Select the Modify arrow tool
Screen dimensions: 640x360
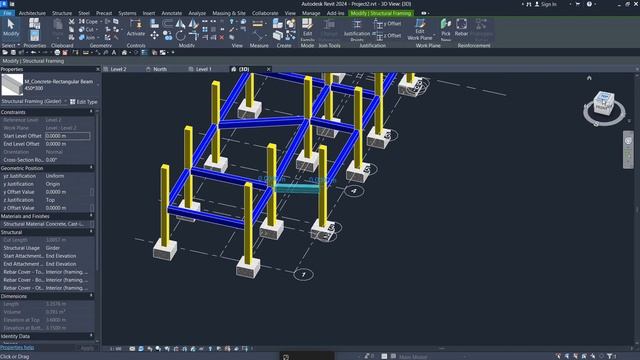click(x=11, y=28)
